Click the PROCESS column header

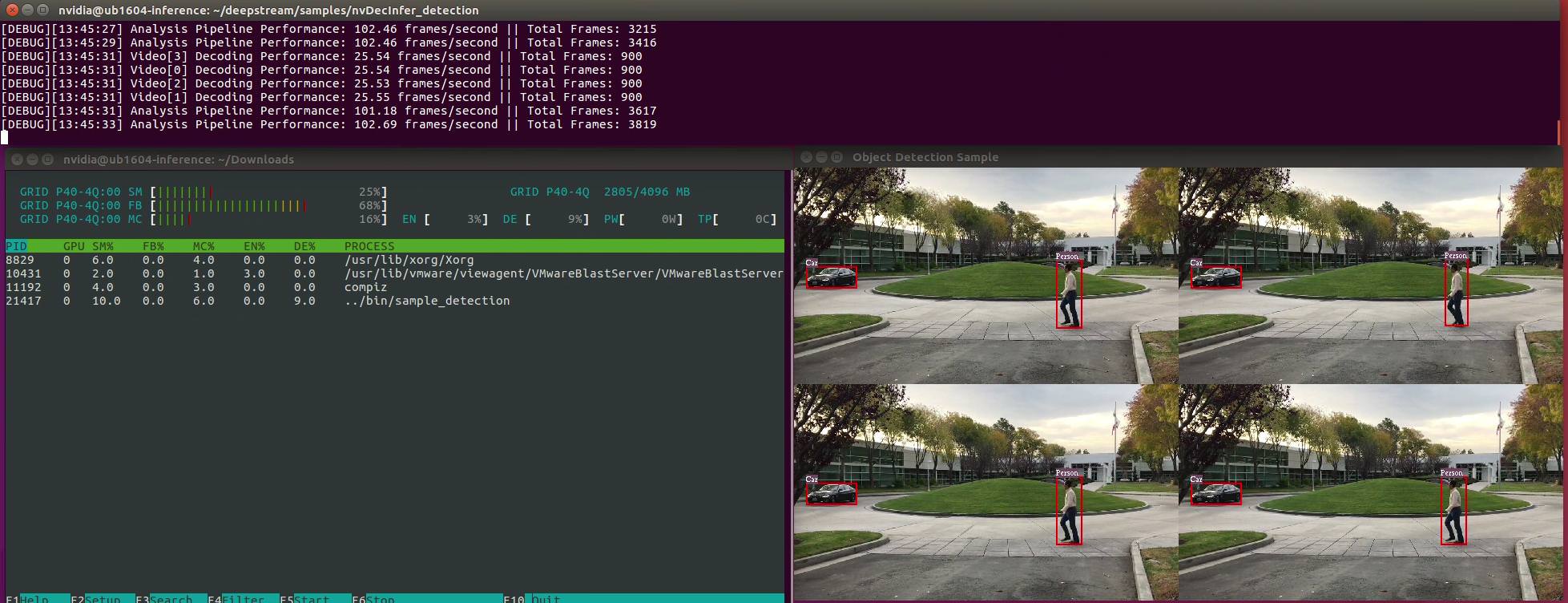(x=369, y=246)
